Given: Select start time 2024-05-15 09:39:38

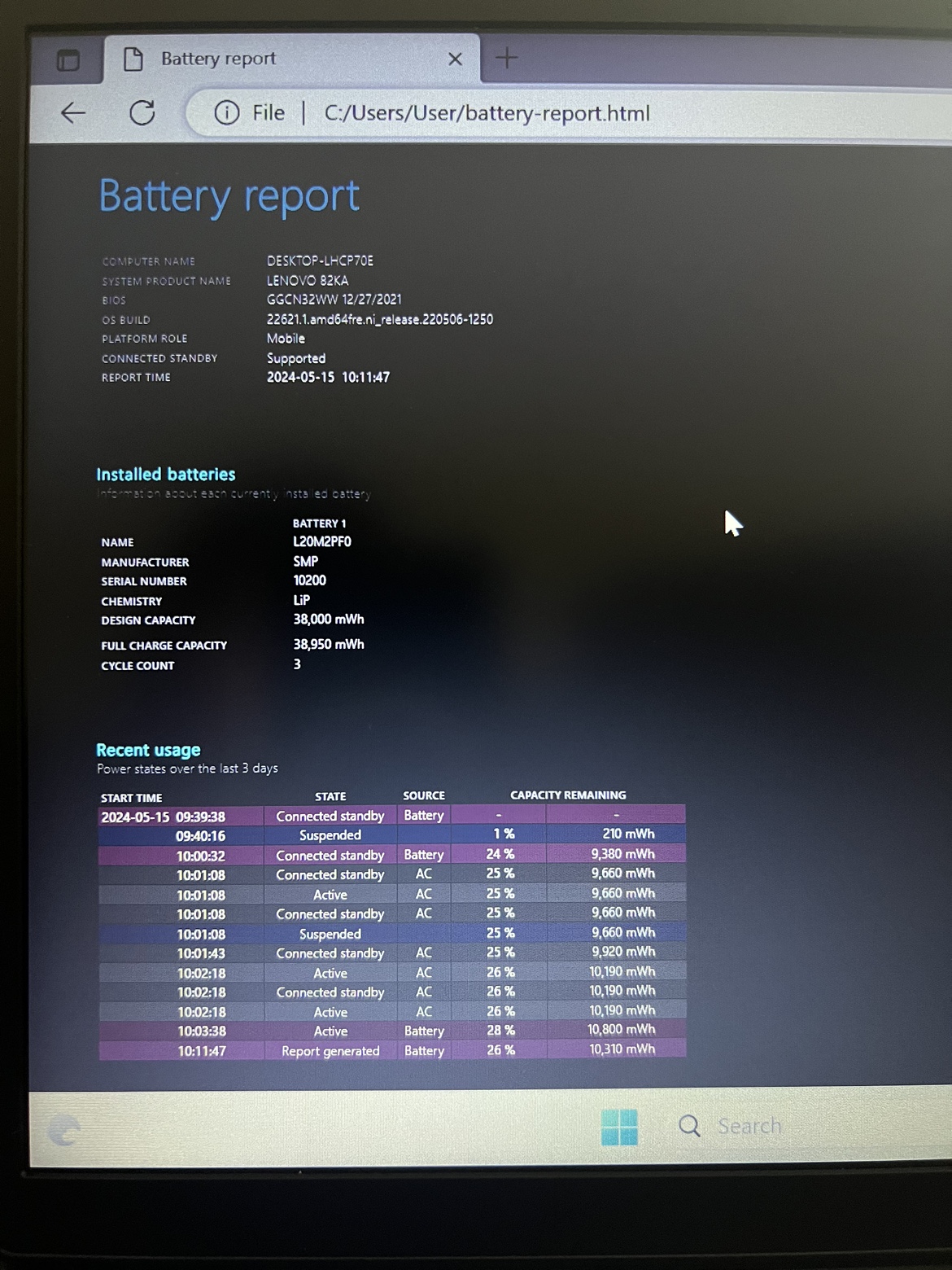Looking at the screenshot, I should point(163,817).
